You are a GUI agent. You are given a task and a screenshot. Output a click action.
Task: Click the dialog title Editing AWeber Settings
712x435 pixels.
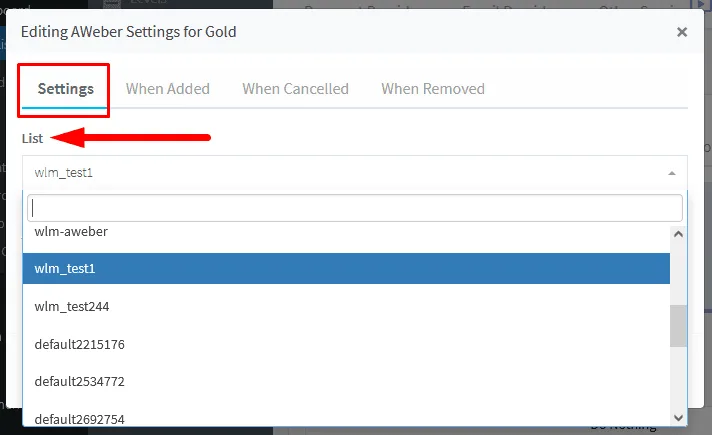[129, 32]
